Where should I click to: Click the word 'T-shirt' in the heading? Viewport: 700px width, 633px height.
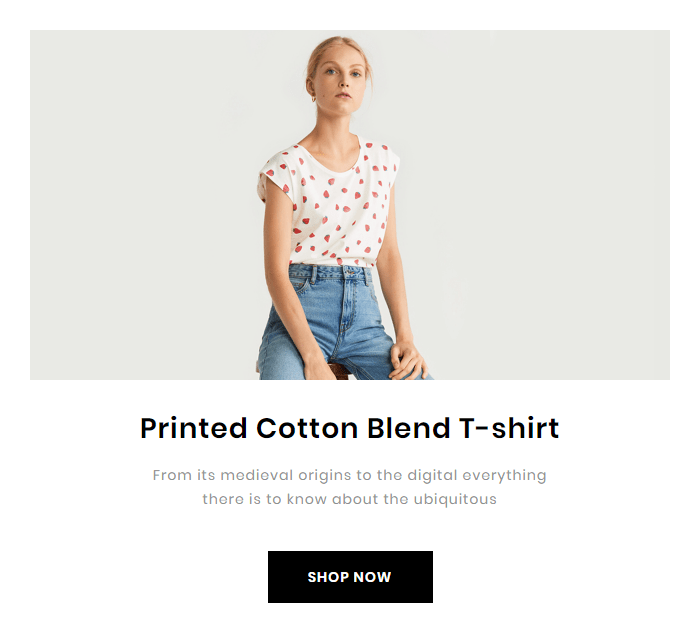[x=509, y=428]
